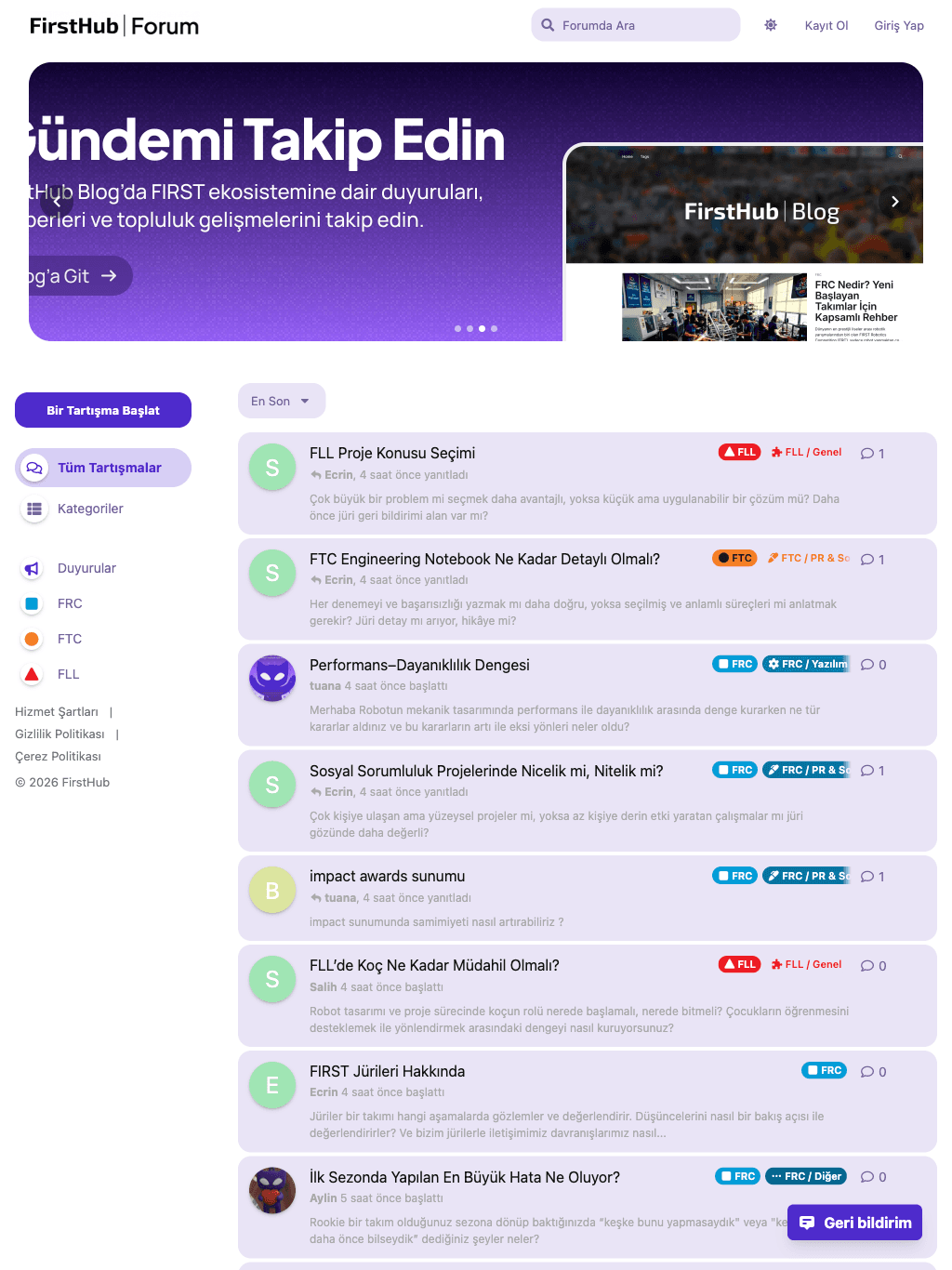Click FRC tag on FIRST Jürileri Hakkında

[825, 1070]
